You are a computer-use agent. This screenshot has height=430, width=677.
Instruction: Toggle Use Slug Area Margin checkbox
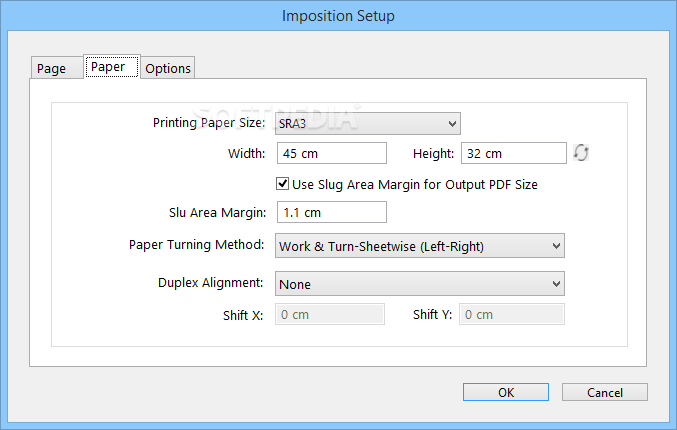pos(282,184)
